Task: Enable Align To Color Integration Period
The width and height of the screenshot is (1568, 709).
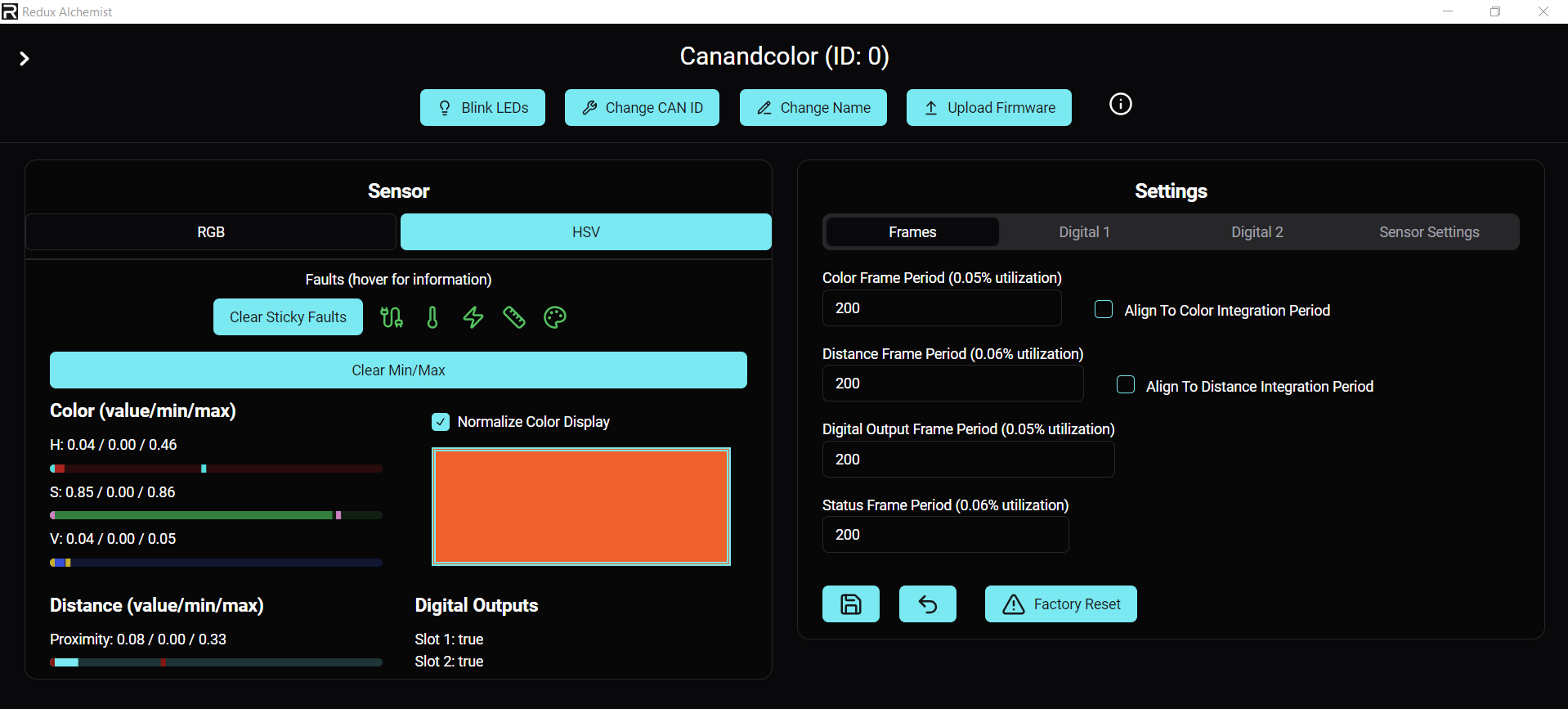Action: (1104, 310)
